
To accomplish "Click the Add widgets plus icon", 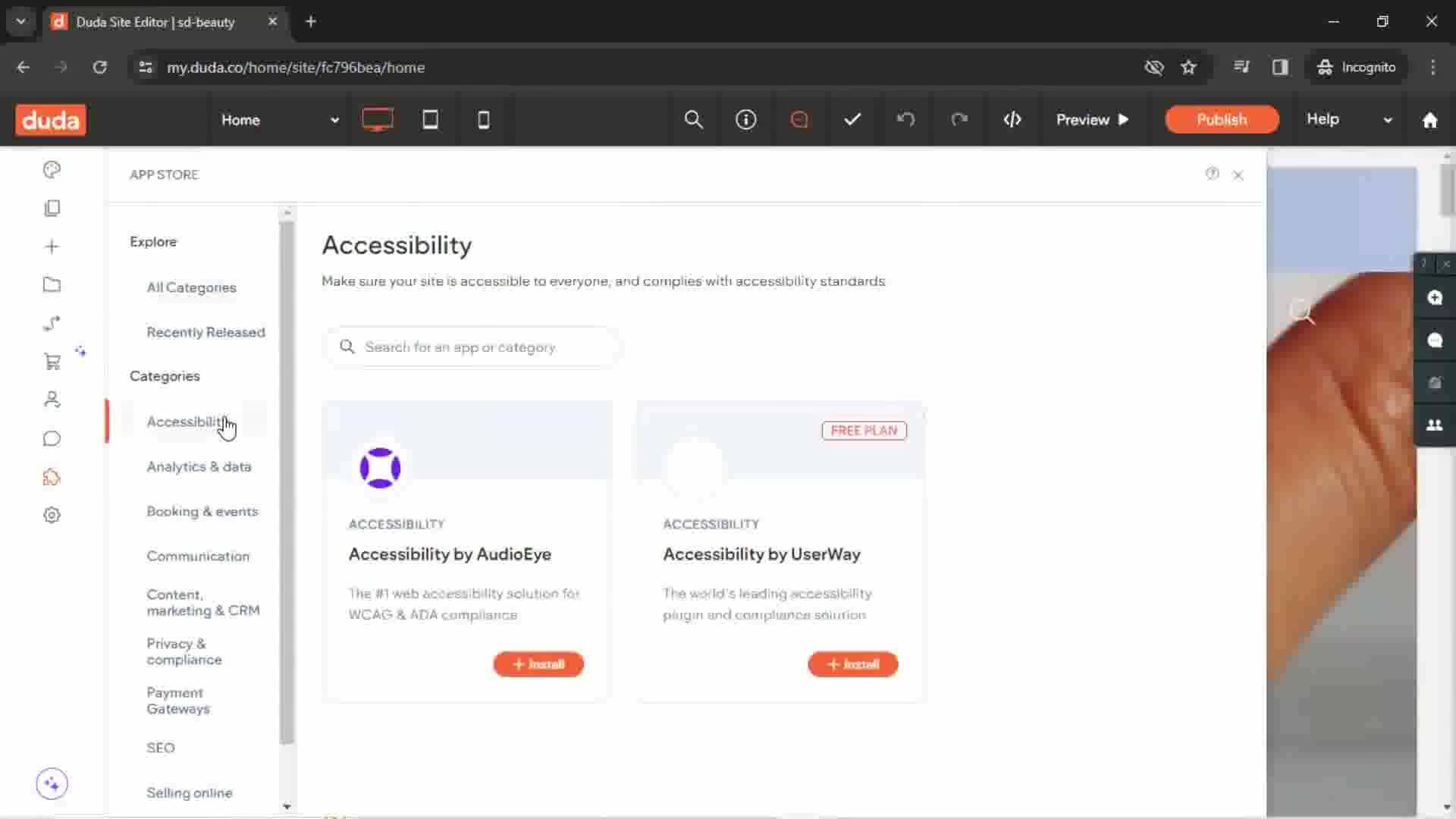I will pos(52,246).
